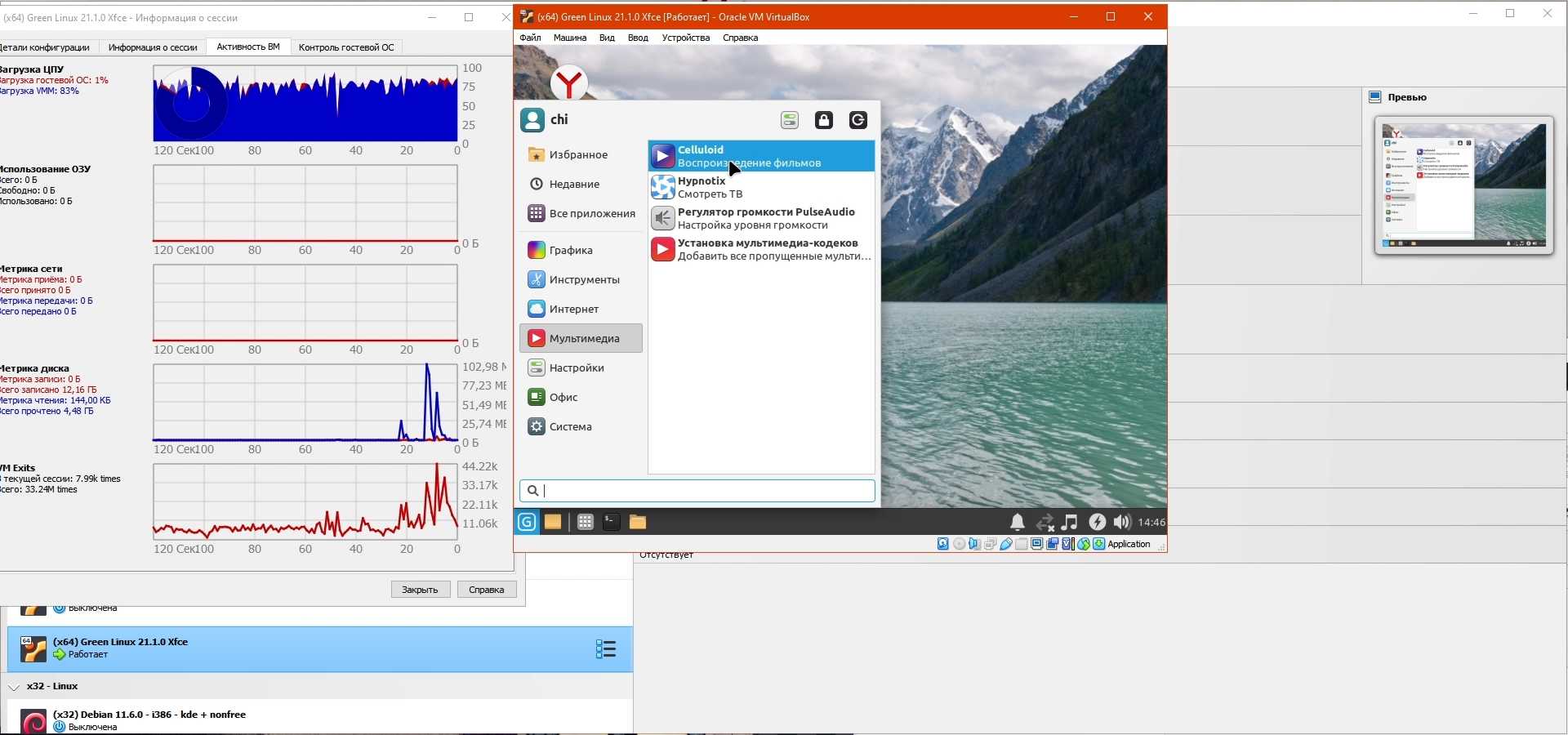Screen dimensions: 1568x735
Task: Launch terminal from the guest panel
Action: (612, 522)
